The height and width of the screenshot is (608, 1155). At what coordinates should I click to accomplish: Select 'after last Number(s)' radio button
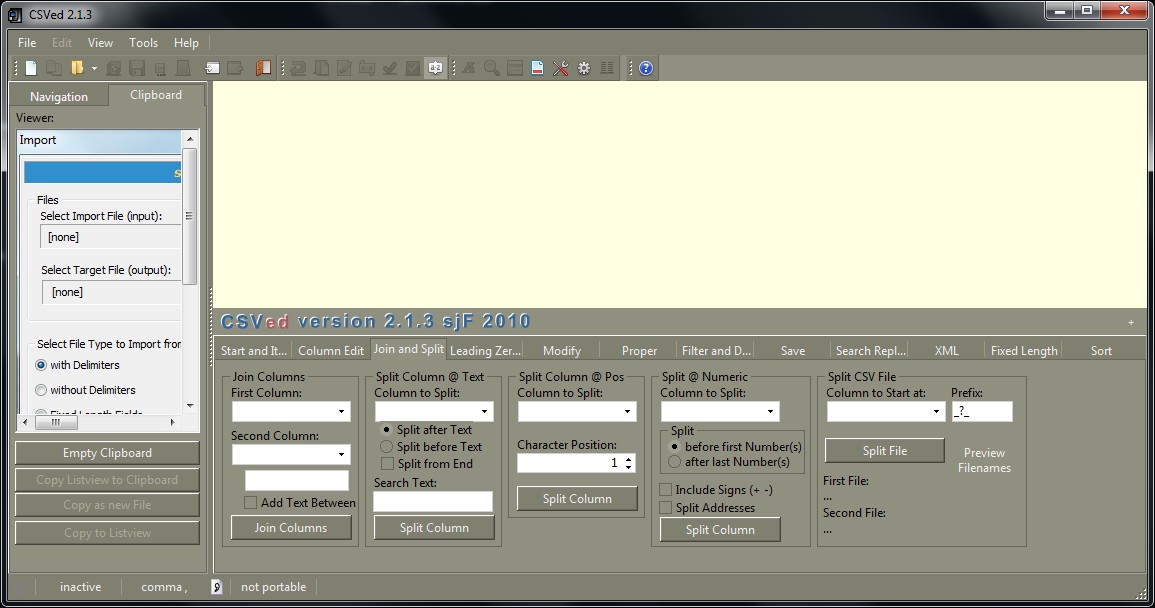click(674, 462)
